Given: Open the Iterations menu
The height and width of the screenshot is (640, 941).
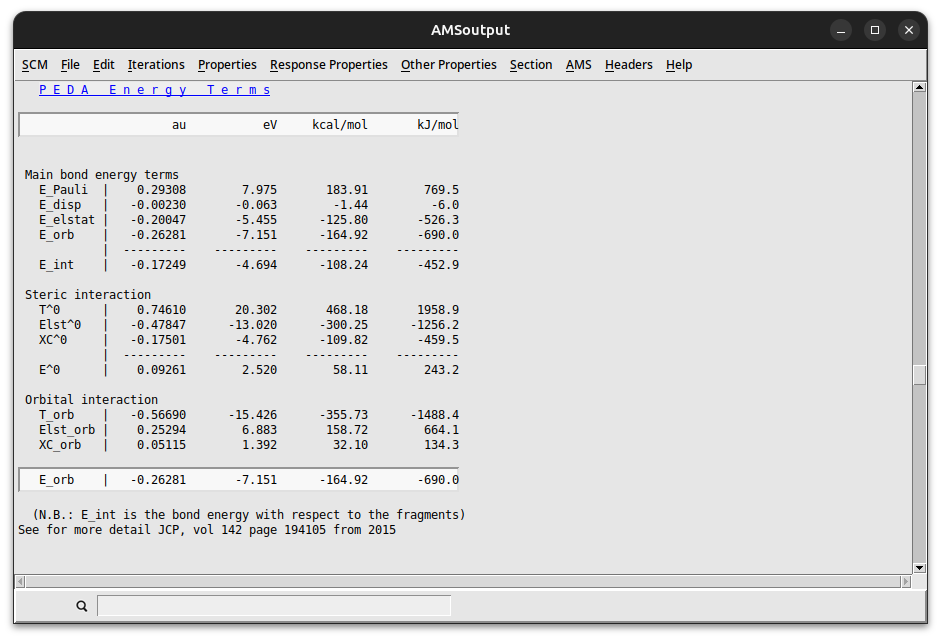Looking at the screenshot, I should pos(156,64).
